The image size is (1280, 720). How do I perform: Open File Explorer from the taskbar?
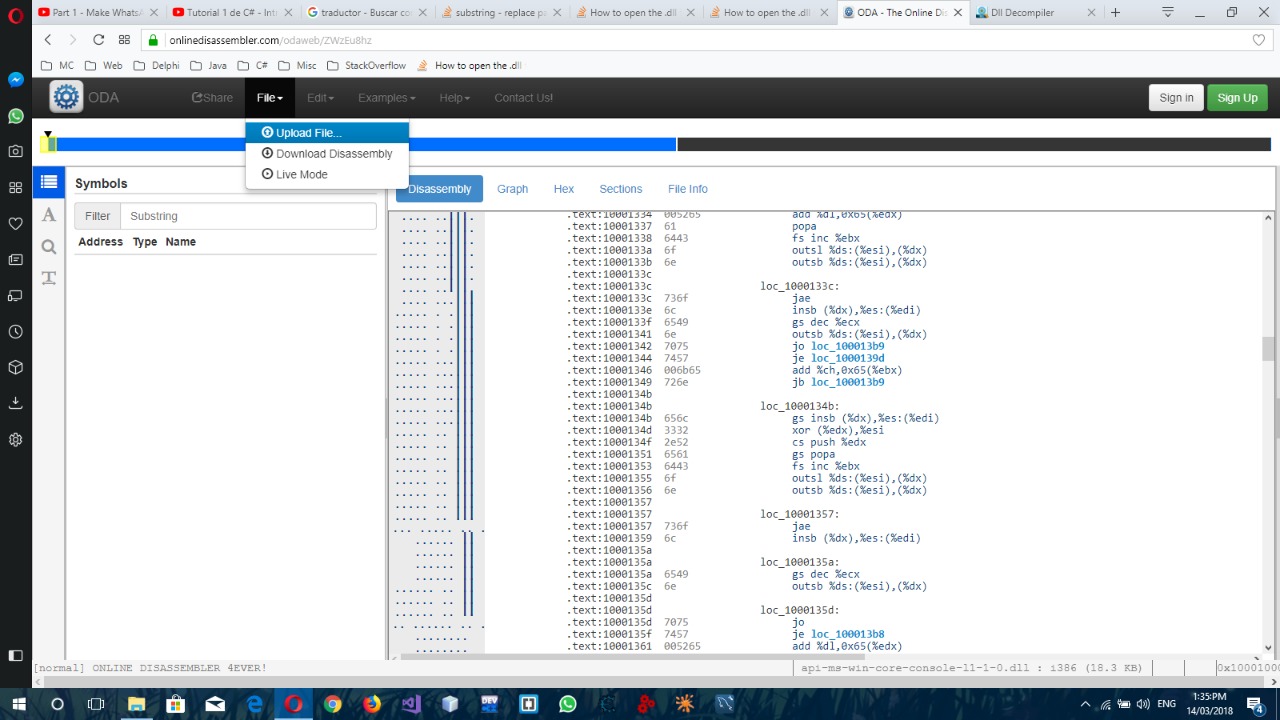(x=136, y=704)
